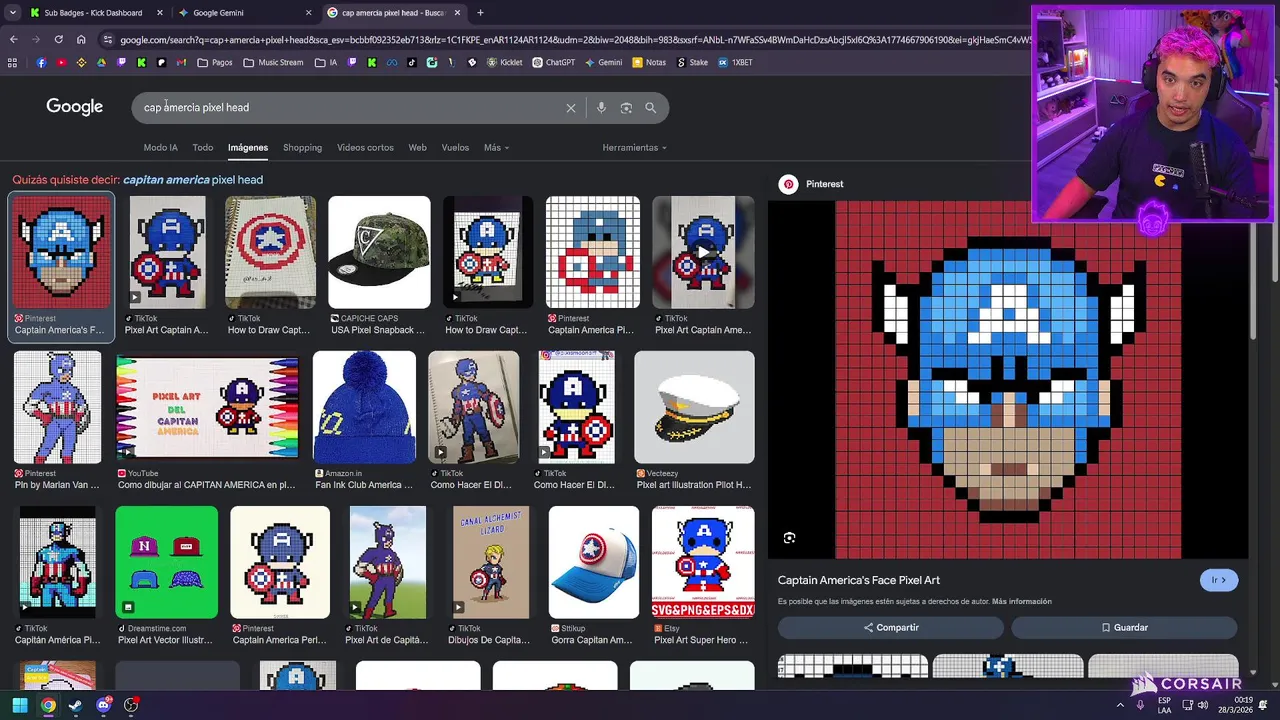Open the Gemini bookmark
The image size is (1280, 720).
(x=603, y=62)
